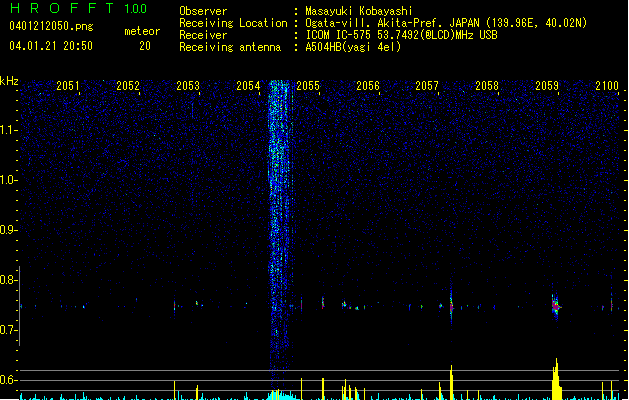This screenshot has height=400, width=629.
Task: Click the meteor count value 20
Action: (145, 46)
